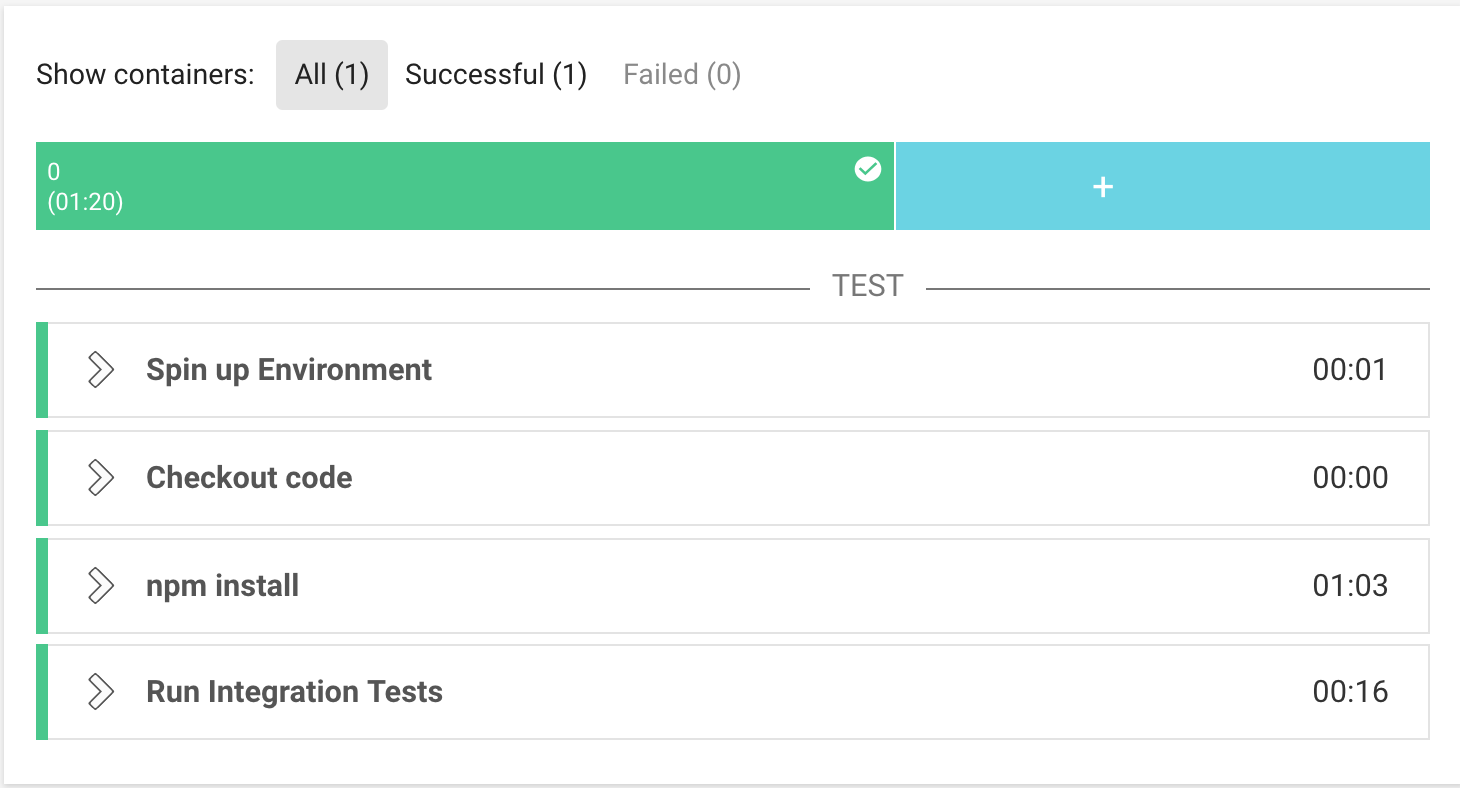1460x788 pixels.
Task: Click the (01:20) time label on container 0
Action: click(85, 202)
